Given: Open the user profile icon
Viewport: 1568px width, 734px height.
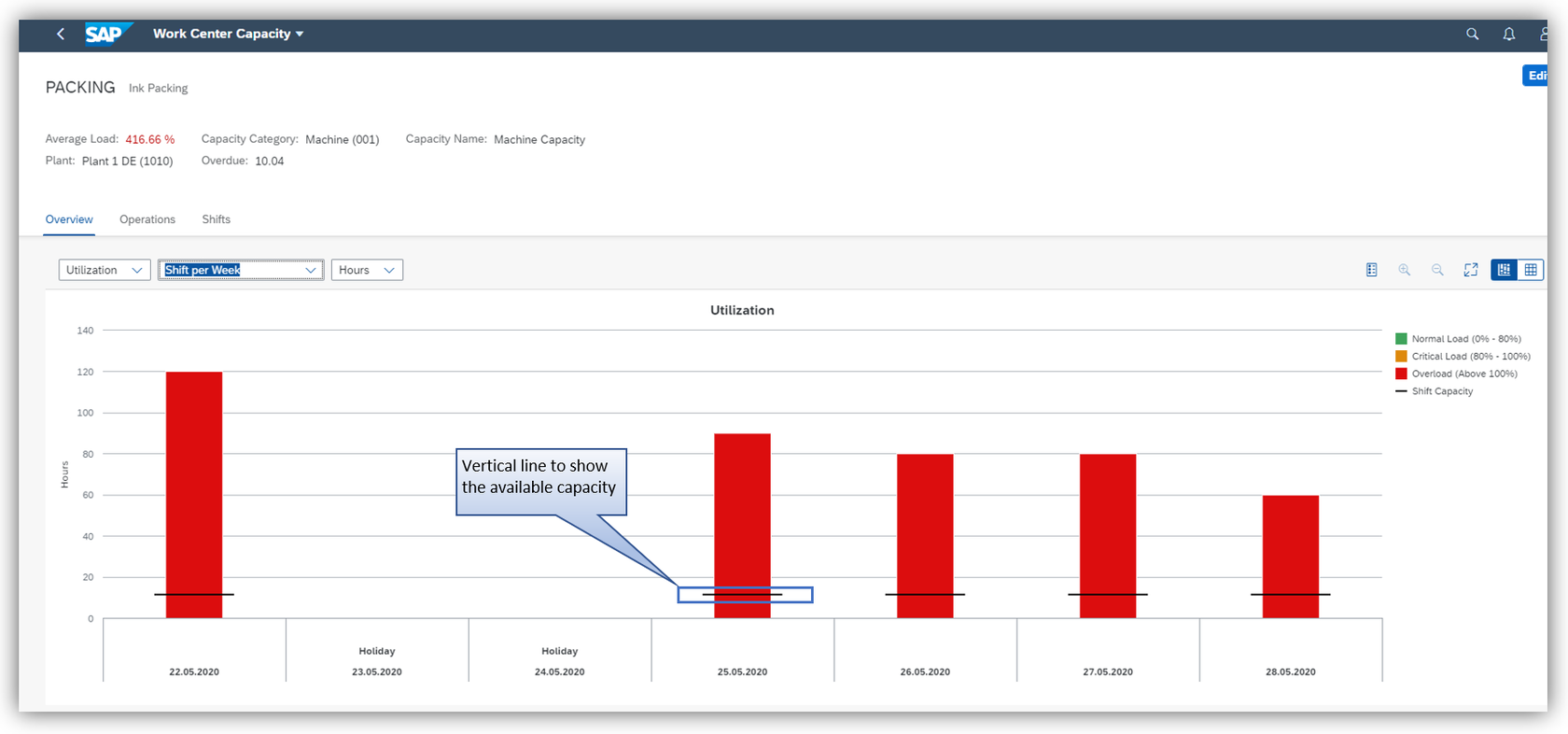Looking at the screenshot, I should [x=1544, y=34].
